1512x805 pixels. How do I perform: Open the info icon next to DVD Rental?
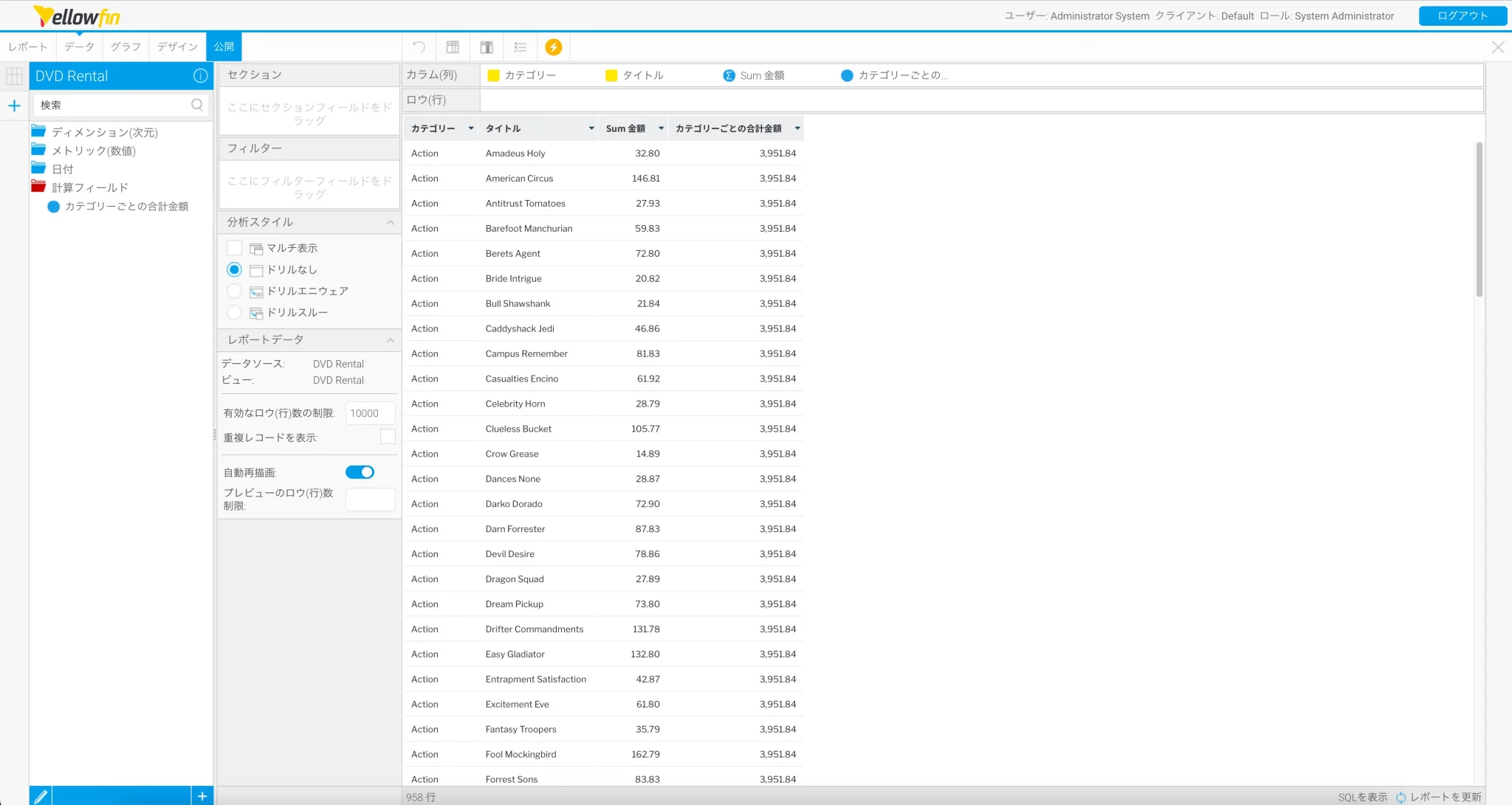[200, 75]
